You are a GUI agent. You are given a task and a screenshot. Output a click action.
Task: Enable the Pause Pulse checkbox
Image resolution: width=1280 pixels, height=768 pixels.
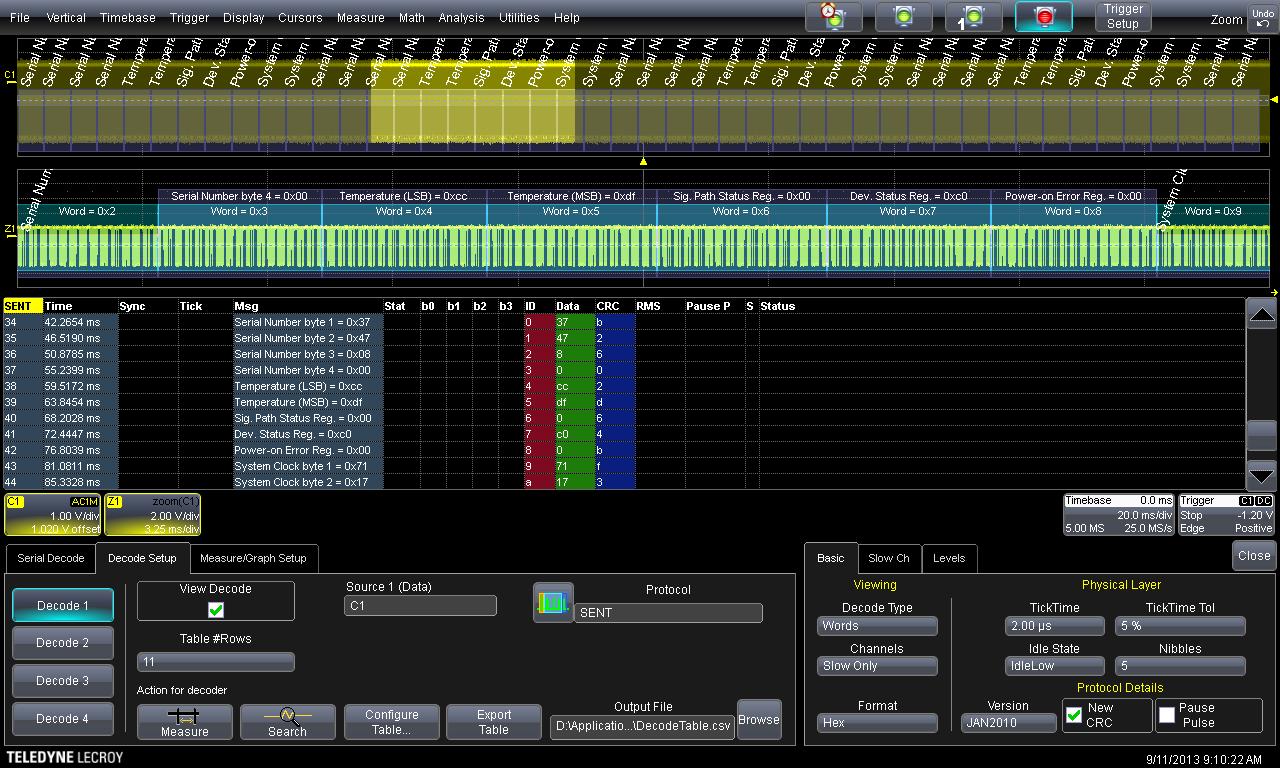click(1167, 715)
